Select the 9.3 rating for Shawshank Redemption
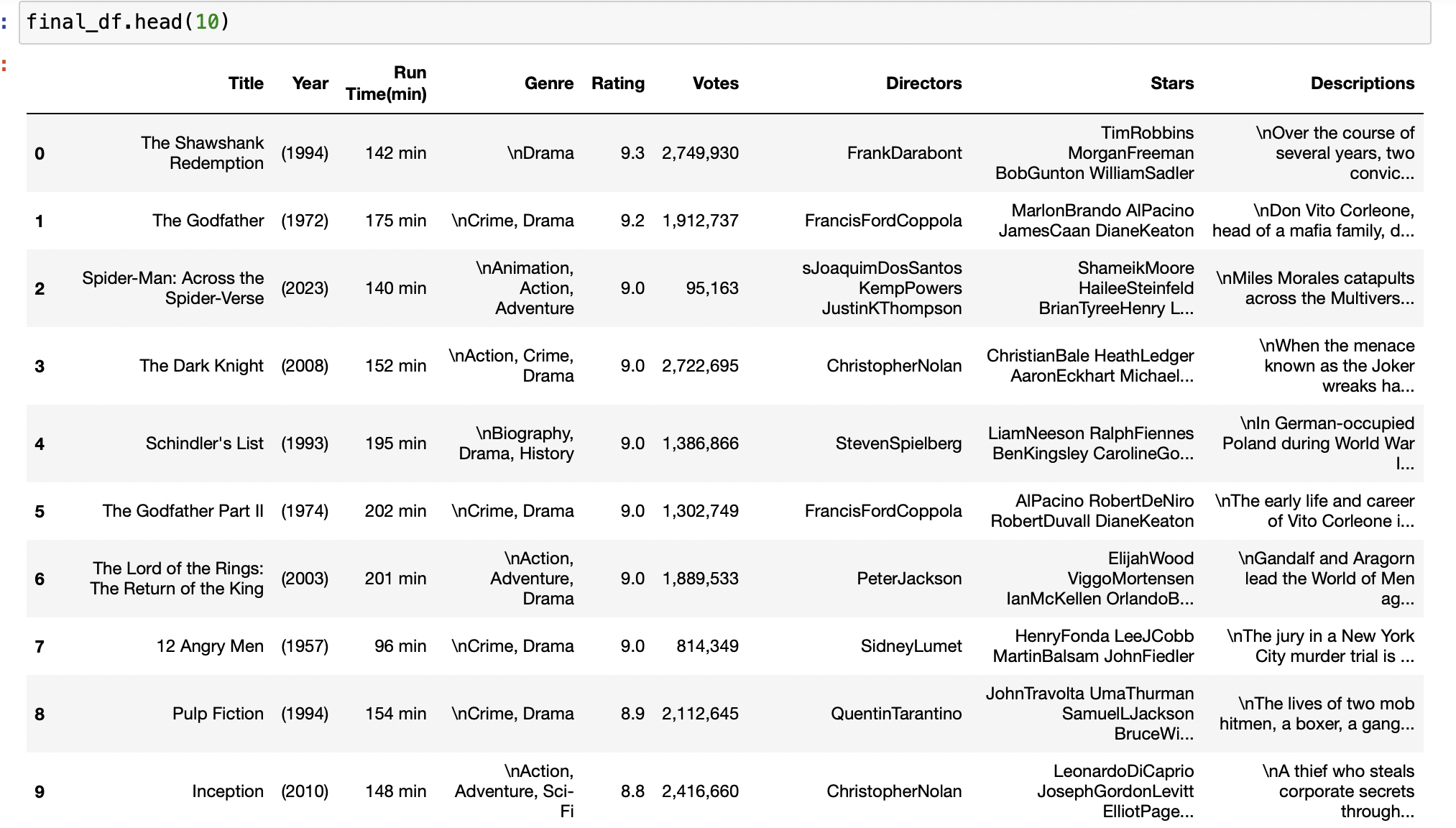1456x828 pixels. 632,153
